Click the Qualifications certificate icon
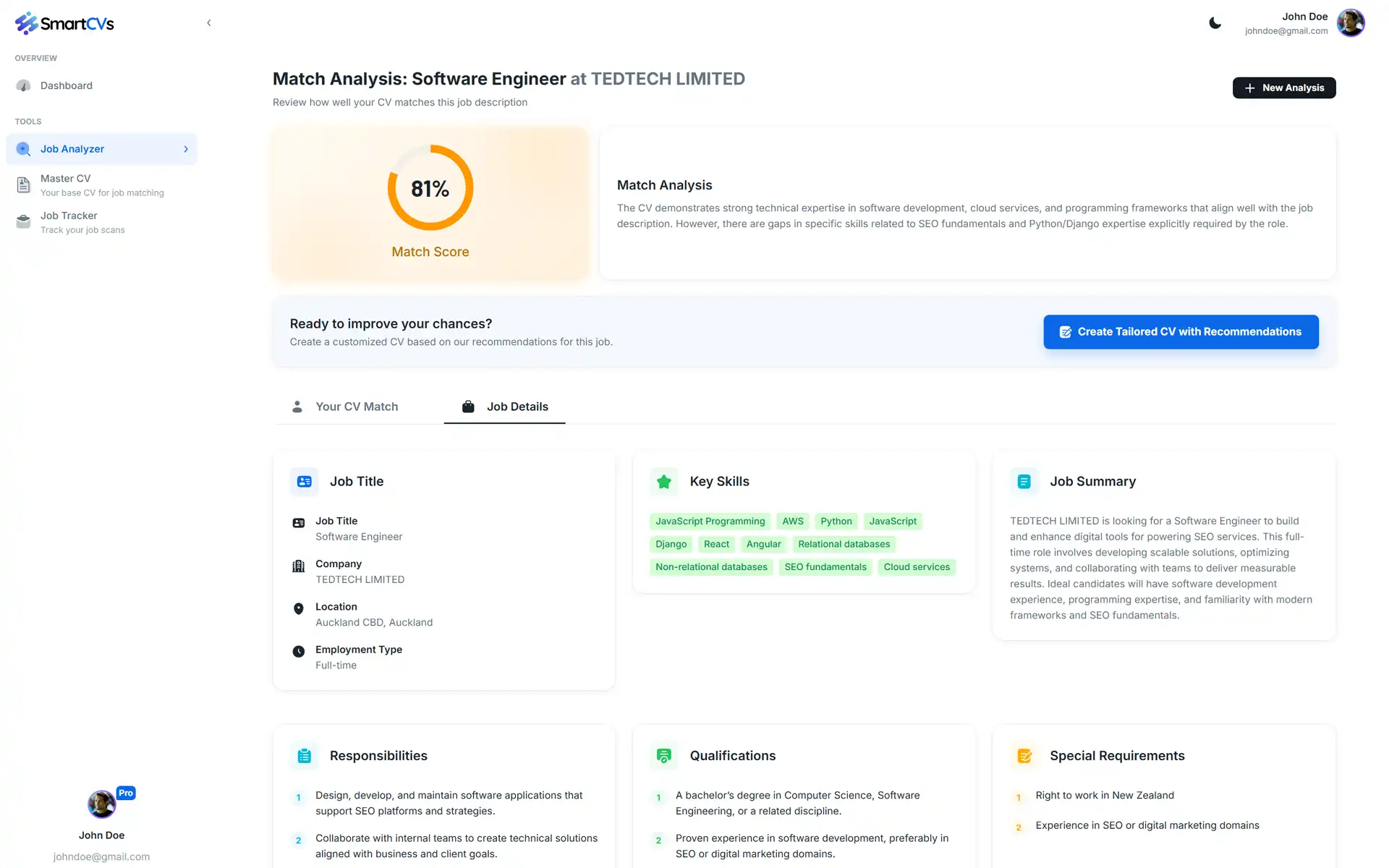 [x=664, y=756]
